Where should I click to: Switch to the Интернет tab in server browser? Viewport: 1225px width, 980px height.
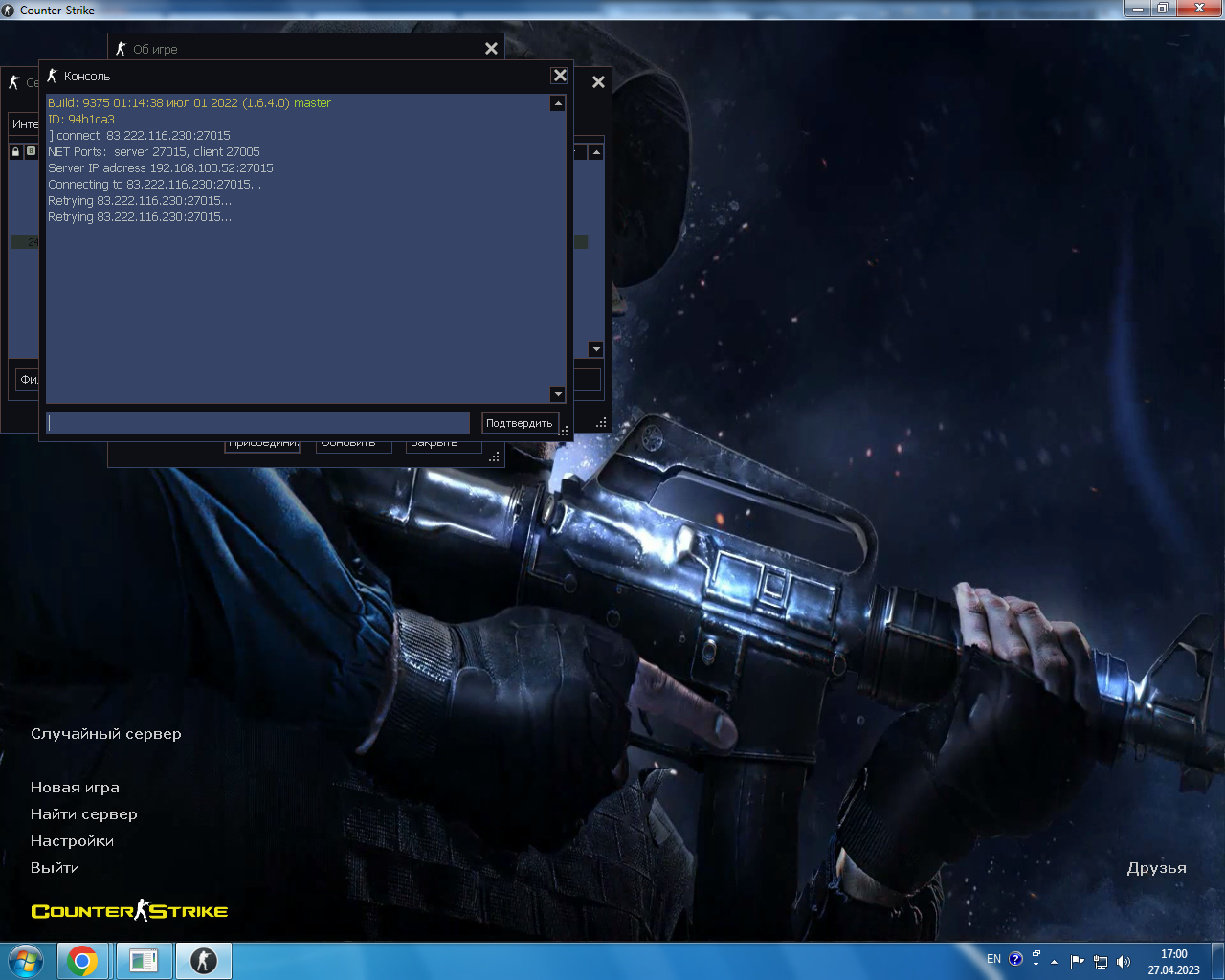click(24, 124)
